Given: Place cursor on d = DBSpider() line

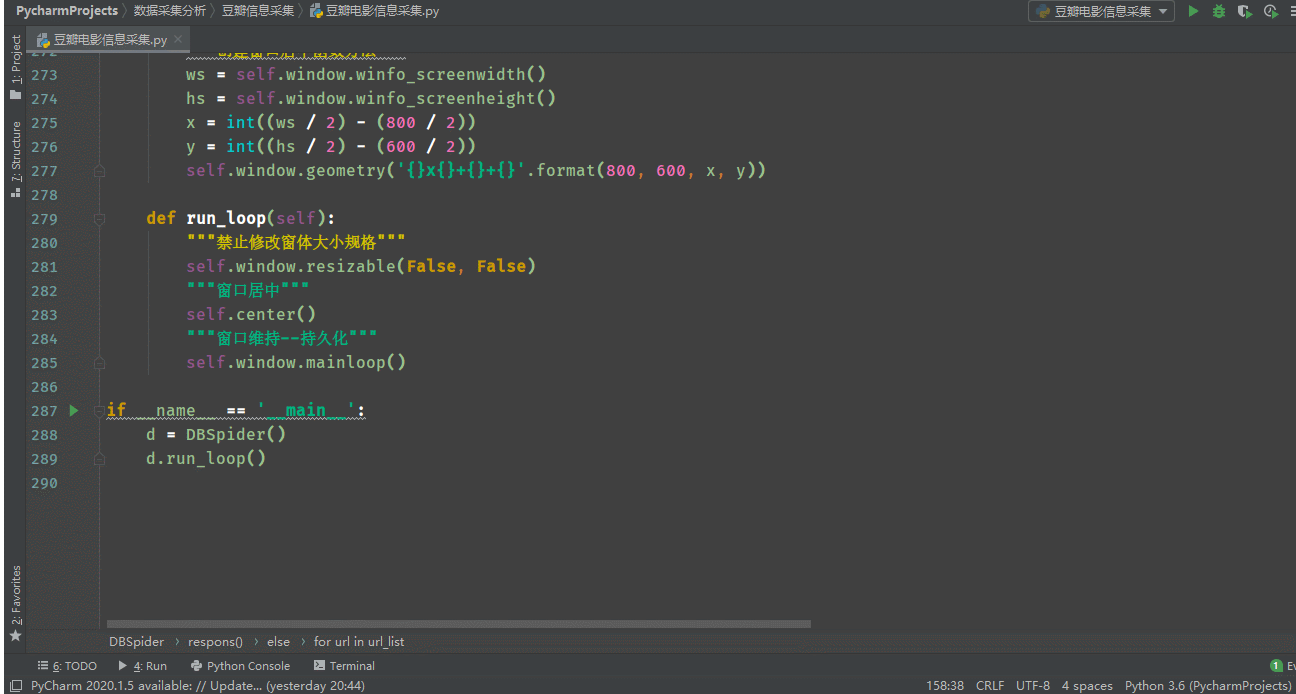Looking at the screenshot, I should coord(216,434).
